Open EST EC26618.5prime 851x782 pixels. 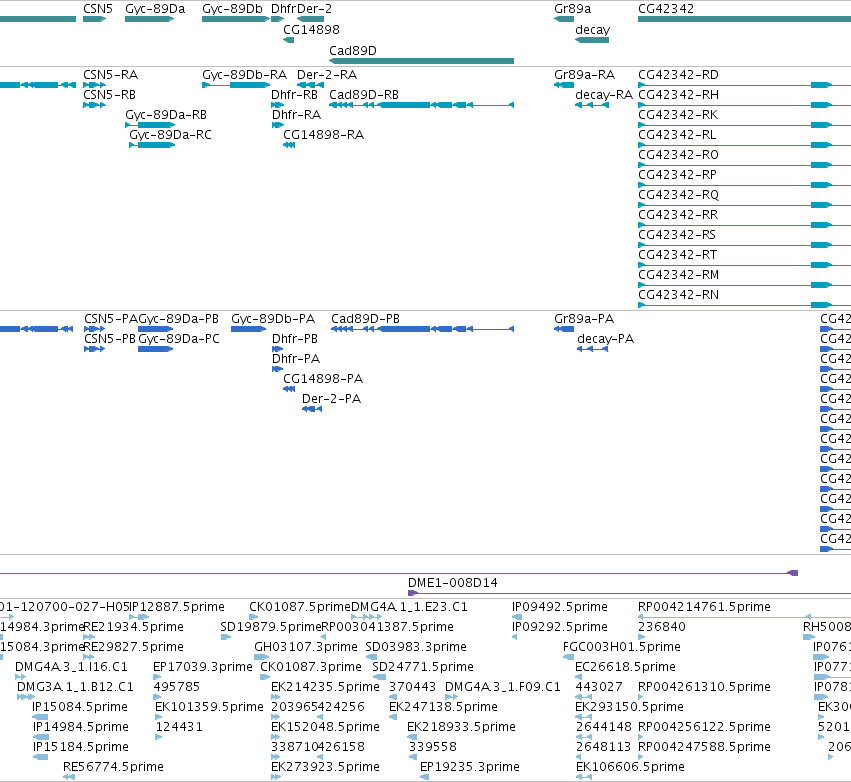pyautogui.click(x=626, y=667)
